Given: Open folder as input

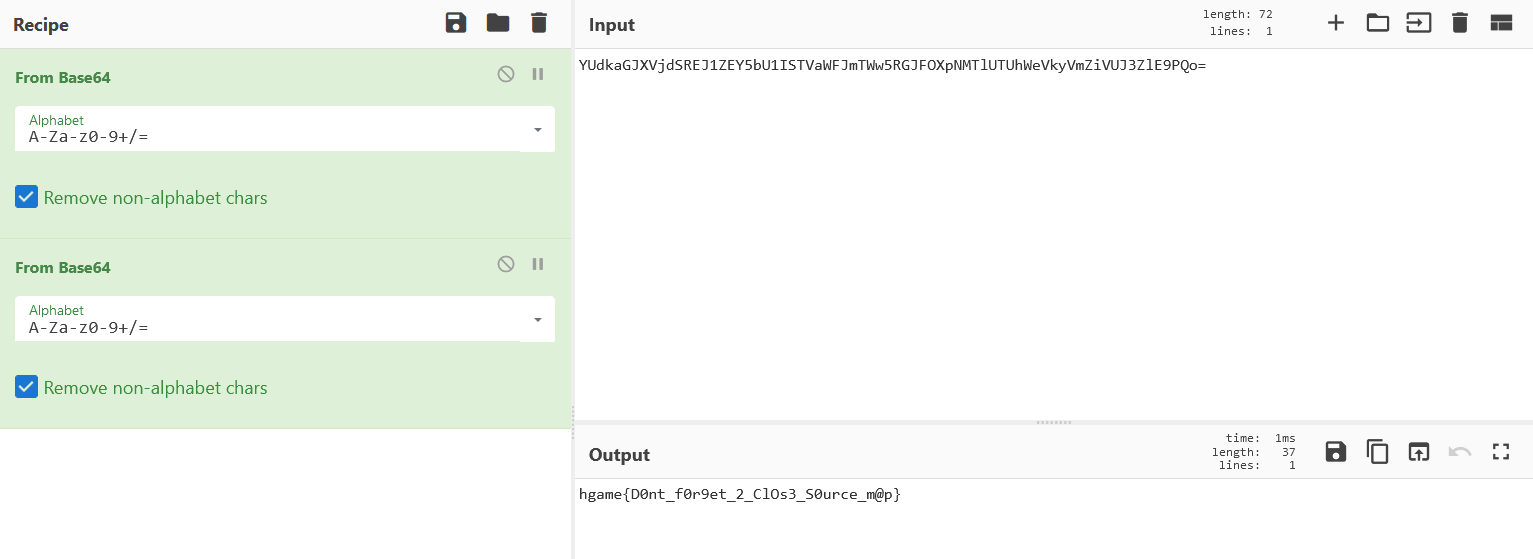Looking at the screenshot, I should pos(1378,23).
